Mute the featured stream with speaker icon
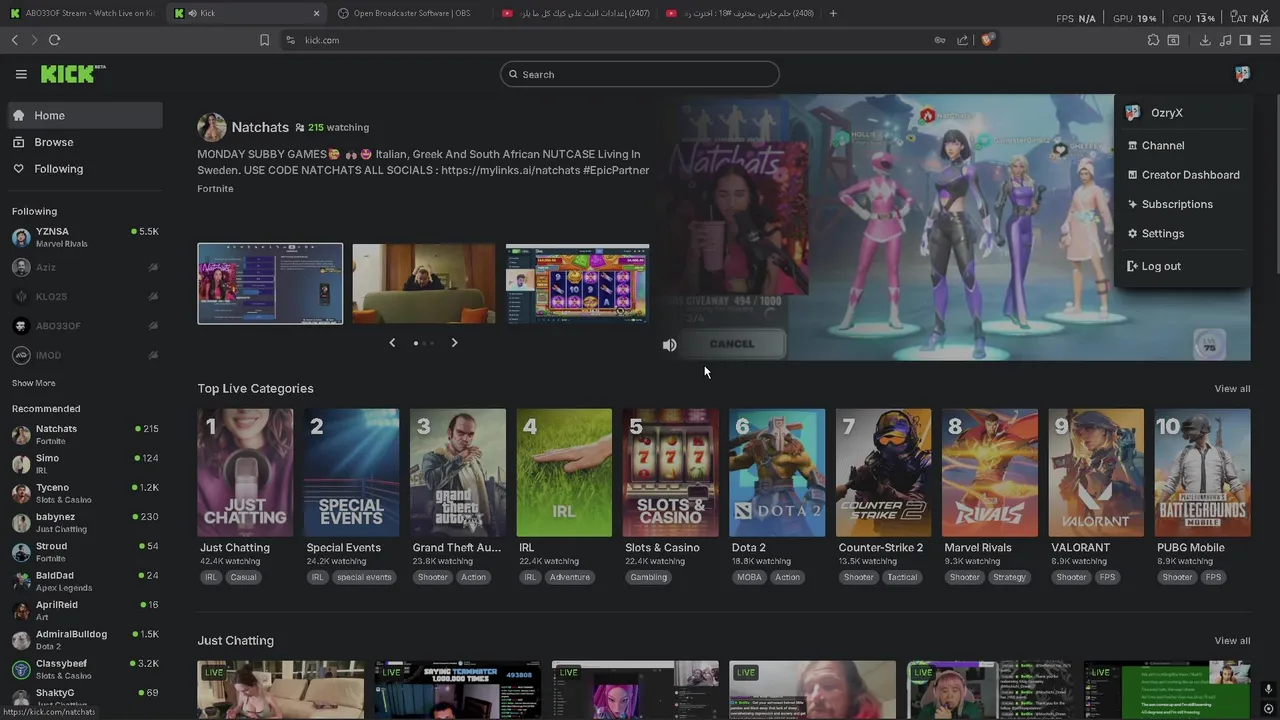Screen dimensions: 1280x720 coord(669,345)
